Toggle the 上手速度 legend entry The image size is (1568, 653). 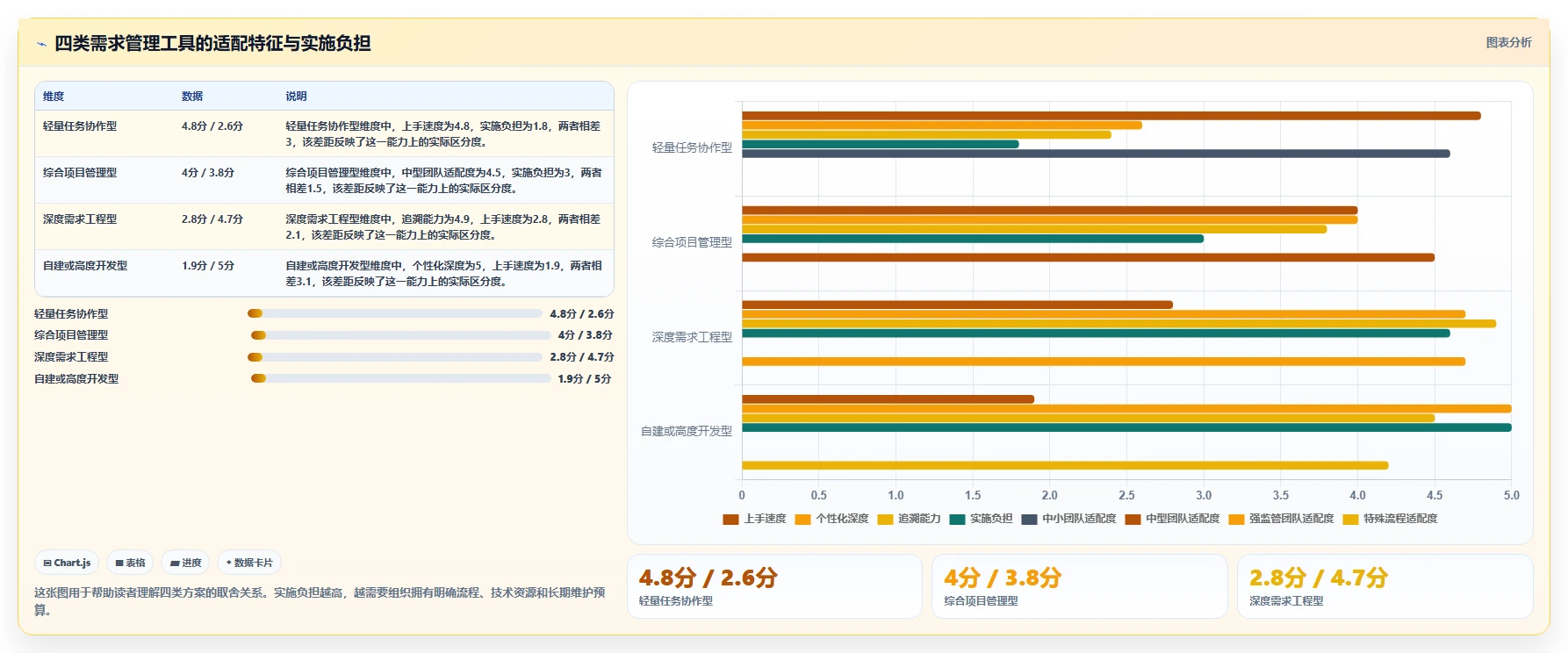(754, 519)
